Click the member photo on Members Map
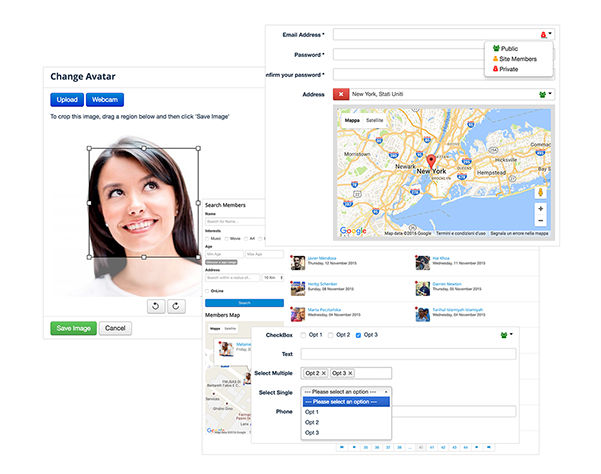This screenshot has height=474, width=601. (x=226, y=349)
